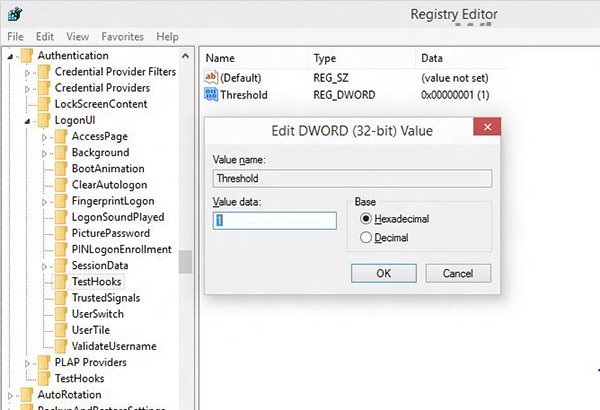Open the Help menu
Viewport: 600px width, 410px height.
click(167, 37)
